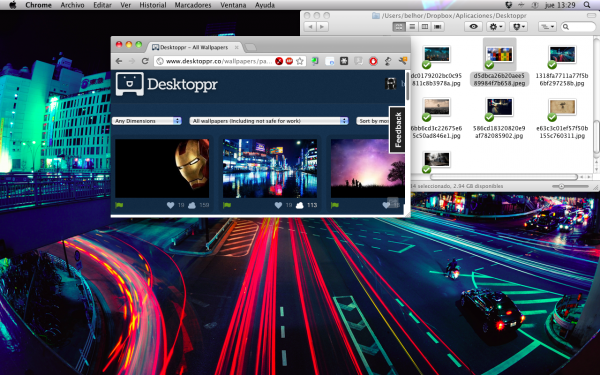Open the Ventana menu
Screen dimensions: 600x375
click(x=233, y=5)
